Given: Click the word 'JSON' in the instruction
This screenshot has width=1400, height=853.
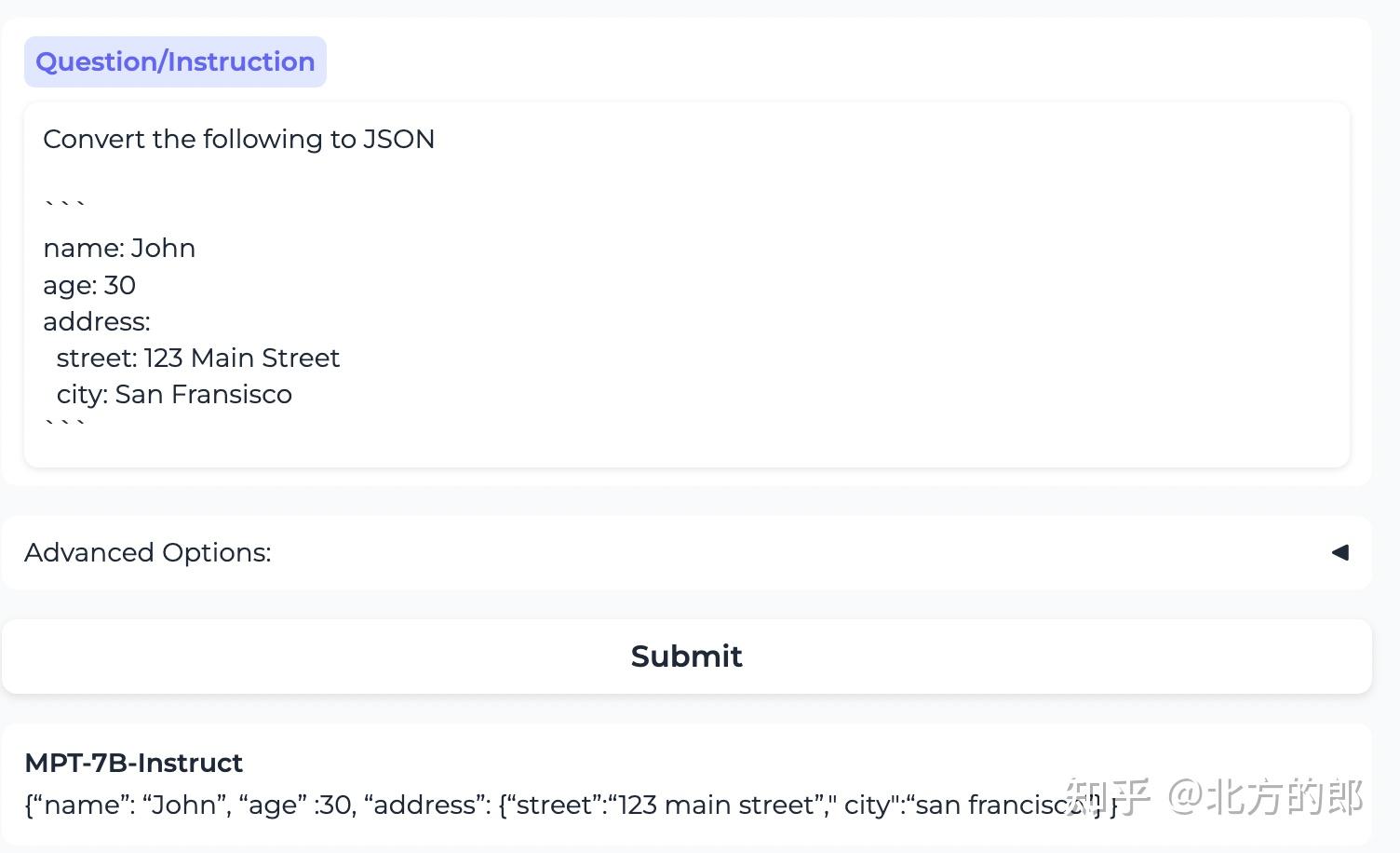Looking at the screenshot, I should [398, 139].
